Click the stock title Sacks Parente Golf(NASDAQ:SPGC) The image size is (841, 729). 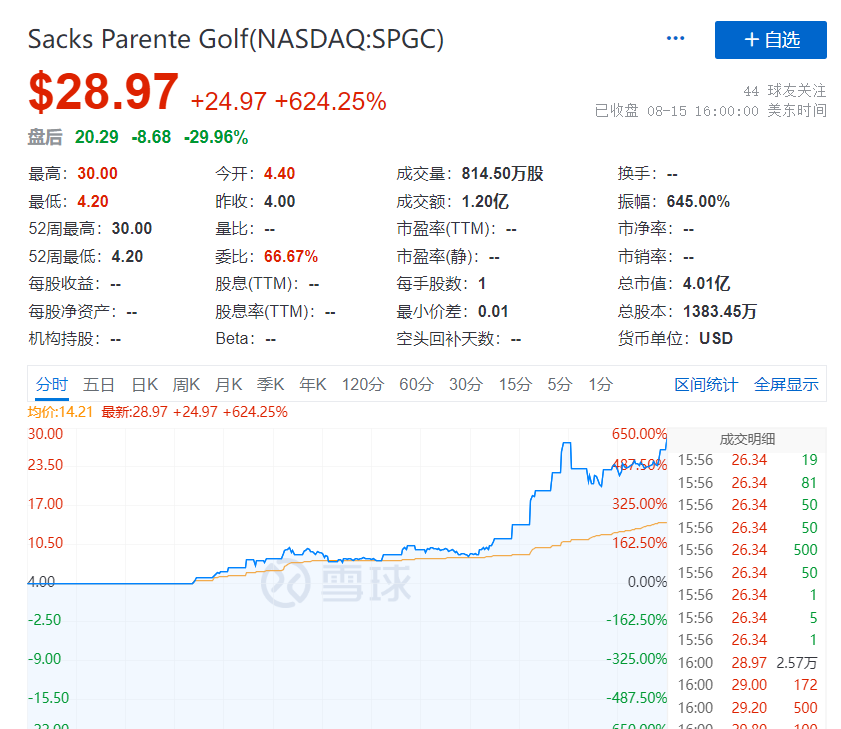click(x=236, y=39)
